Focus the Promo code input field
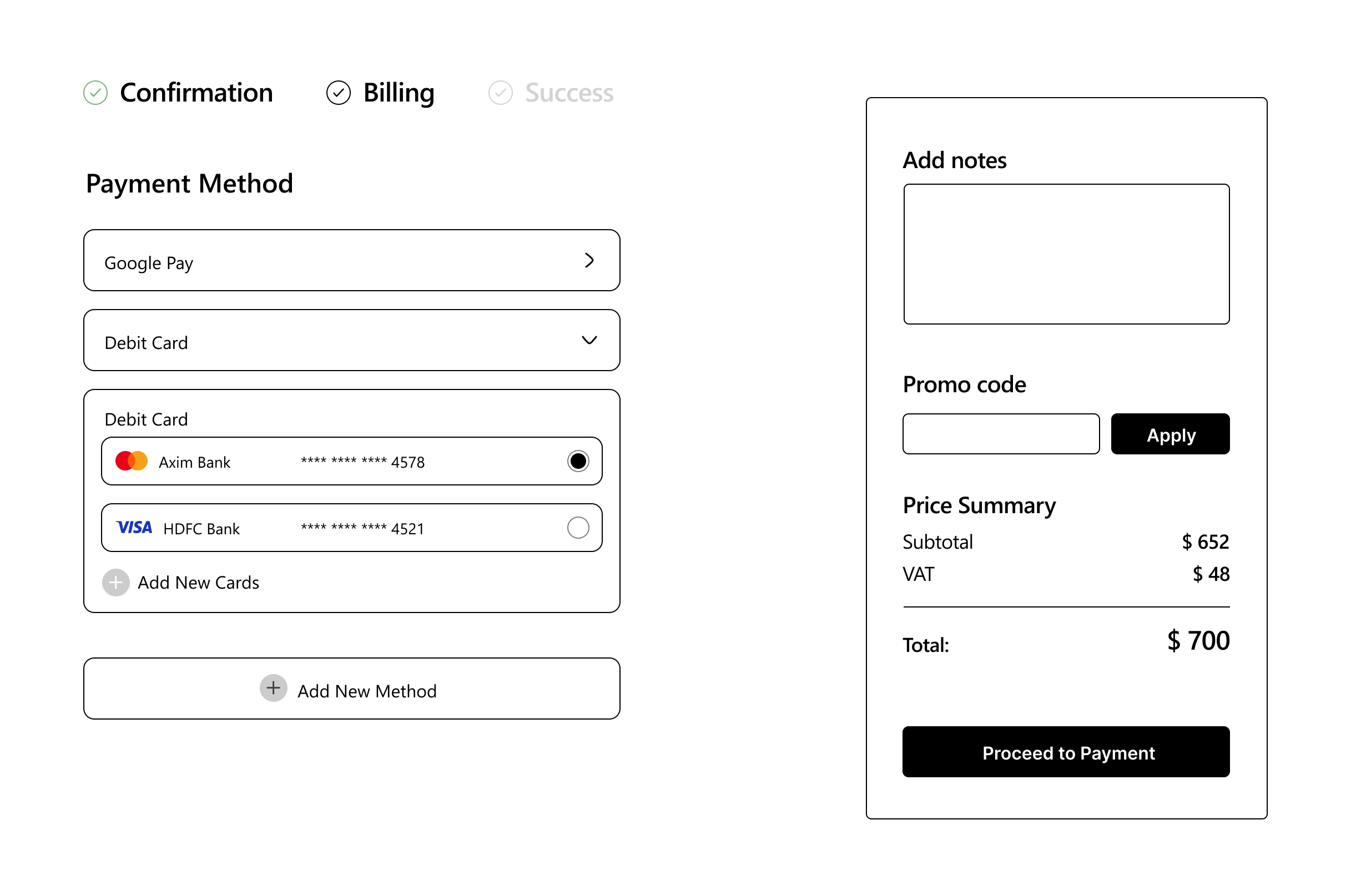1351x896 pixels. coord(1001,434)
